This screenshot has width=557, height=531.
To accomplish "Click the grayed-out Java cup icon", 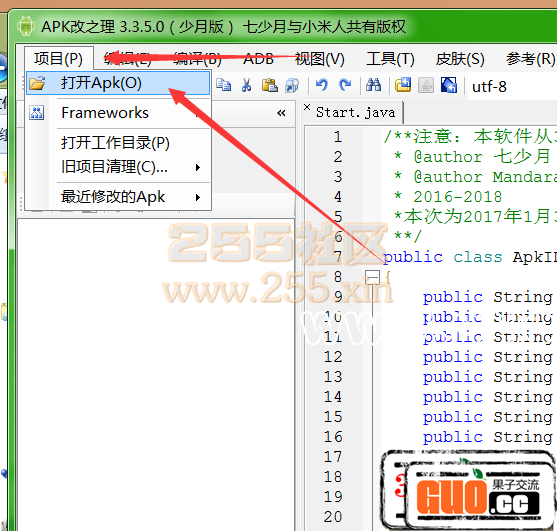I will (426, 85).
